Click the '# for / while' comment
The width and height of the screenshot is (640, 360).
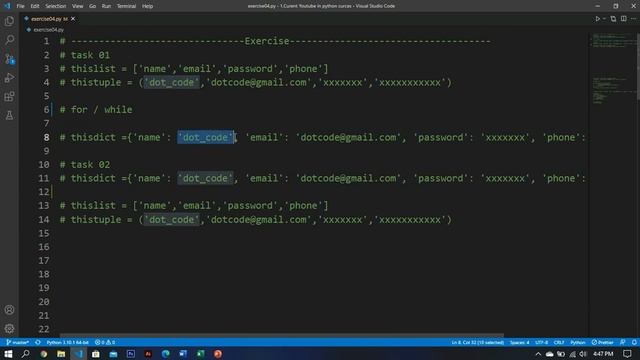click(96, 110)
